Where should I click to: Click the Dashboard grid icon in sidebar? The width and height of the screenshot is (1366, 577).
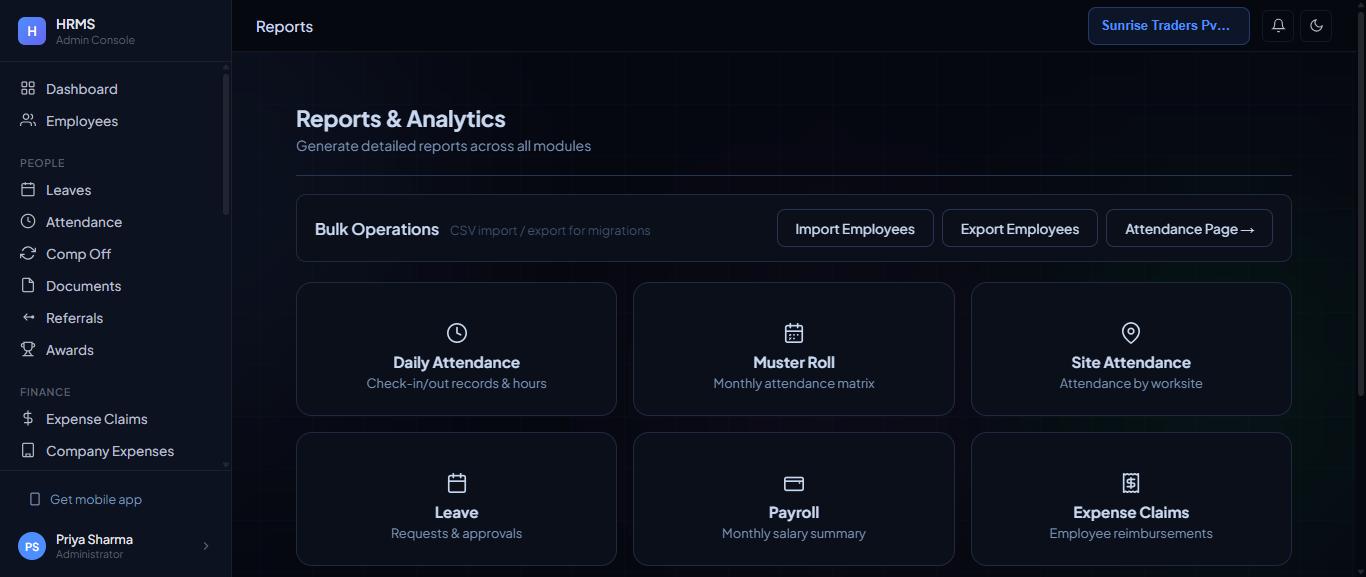(28, 89)
